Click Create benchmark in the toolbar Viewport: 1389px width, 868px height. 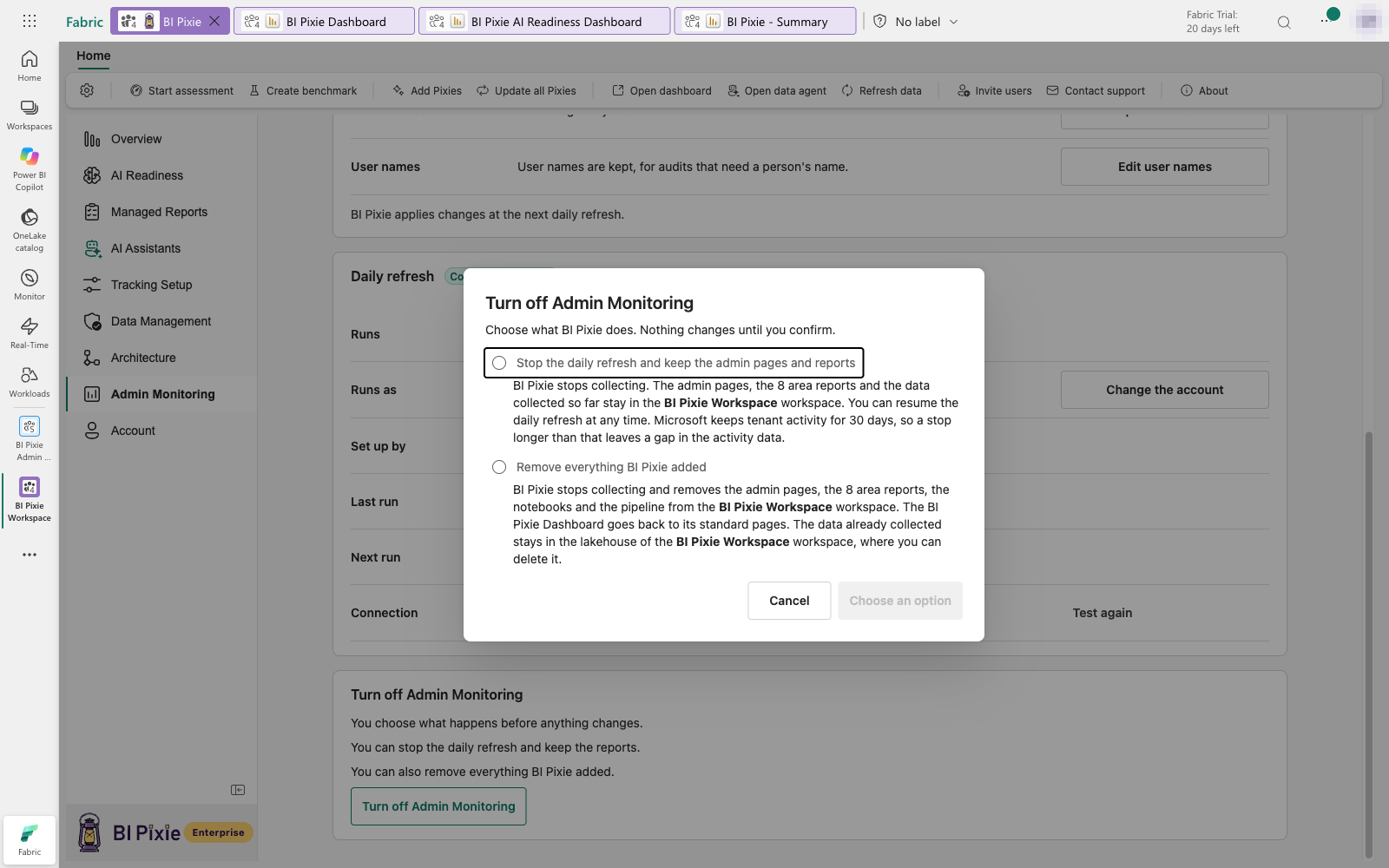click(x=303, y=90)
